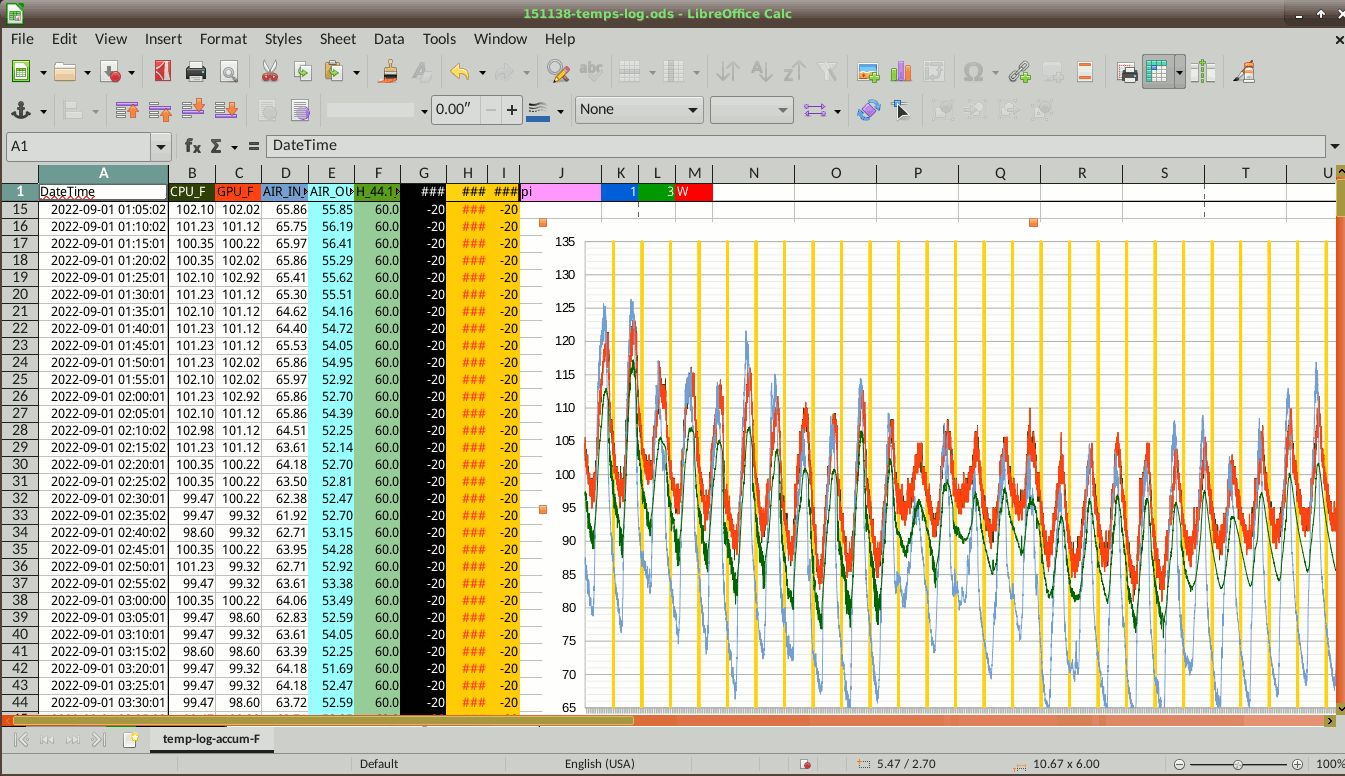Click the Undo arrow
The height and width of the screenshot is (776, 1345).
460,72
